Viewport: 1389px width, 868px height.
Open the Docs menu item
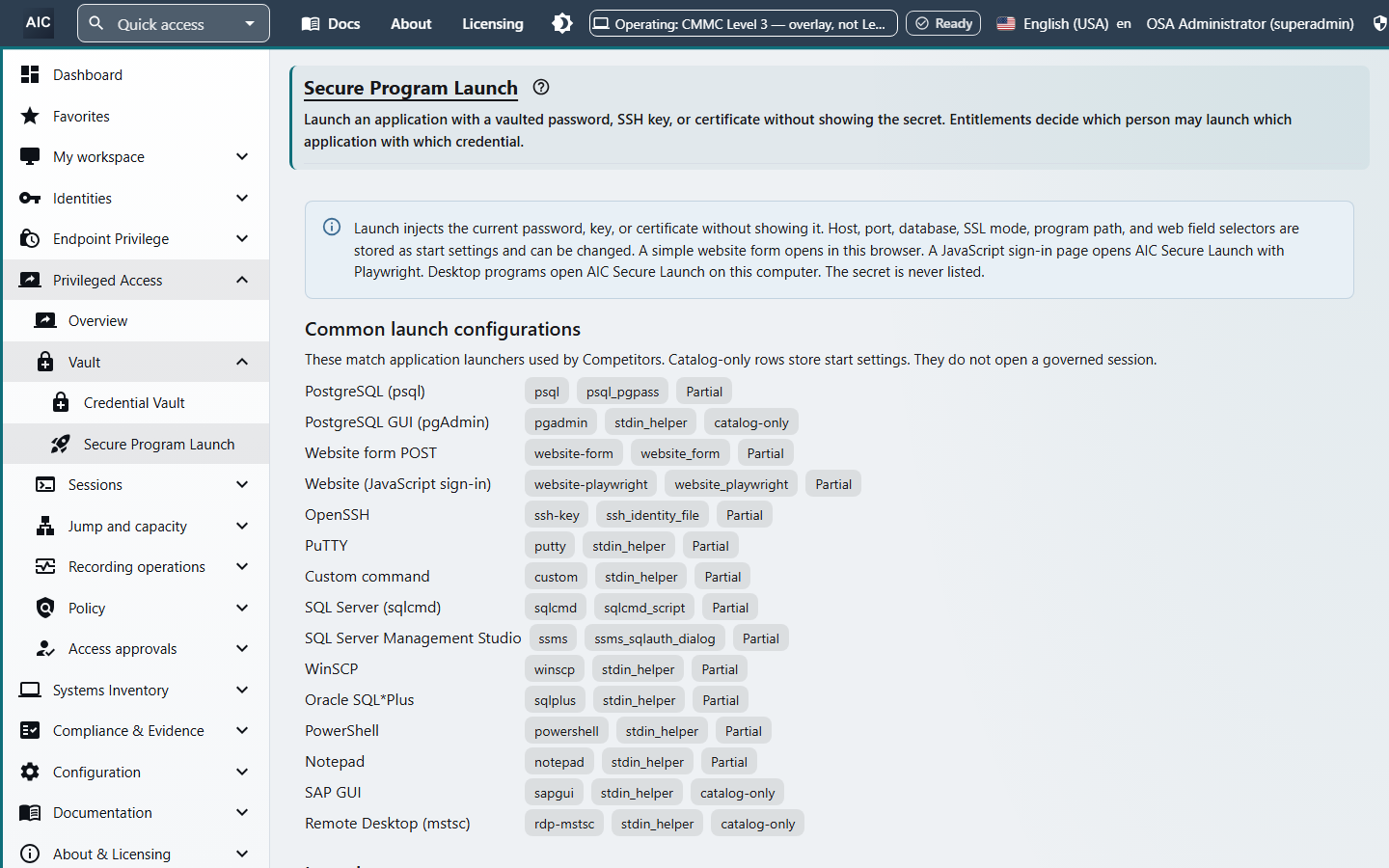point(331,23)
